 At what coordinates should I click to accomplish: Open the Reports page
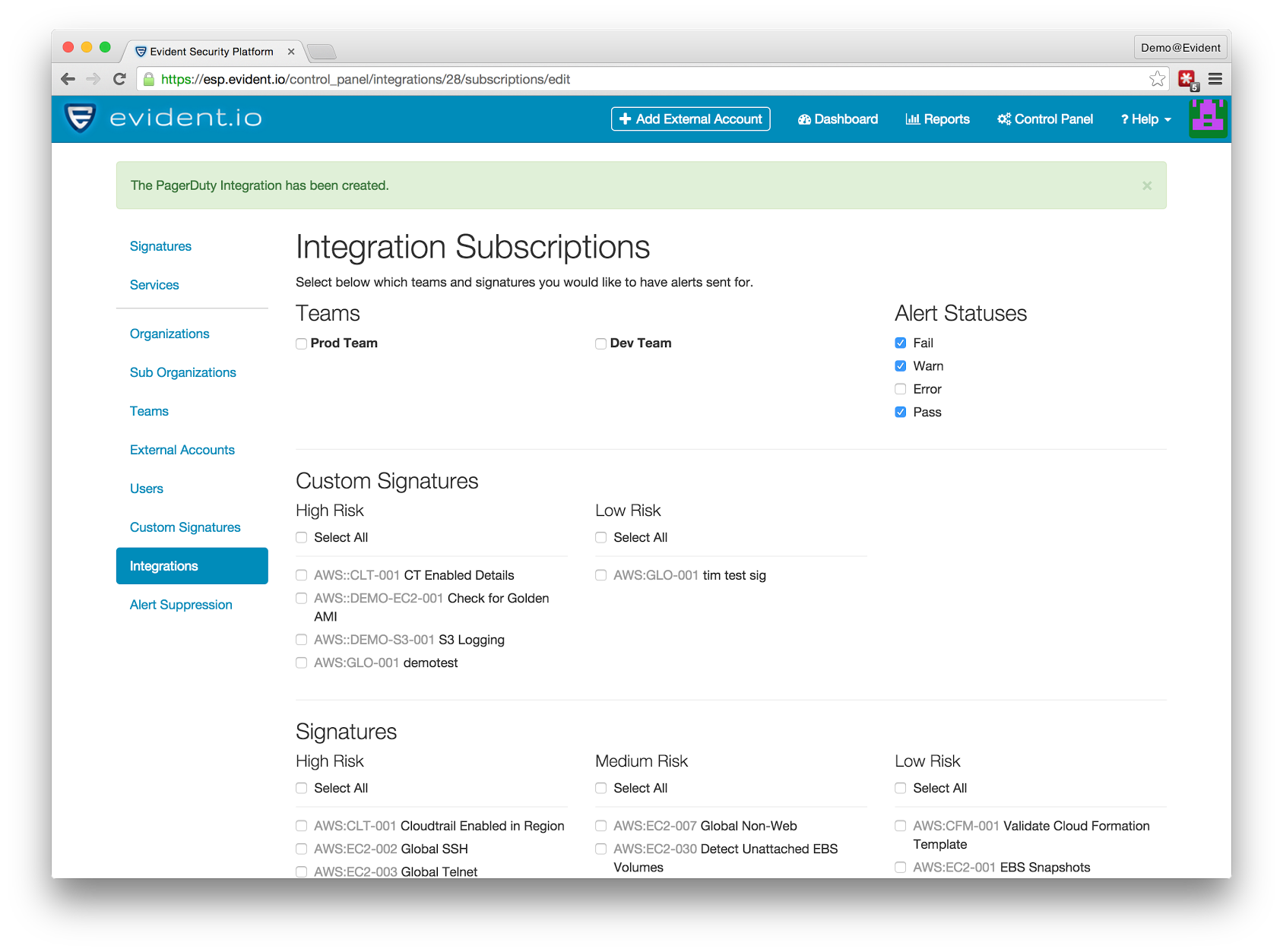937,119
